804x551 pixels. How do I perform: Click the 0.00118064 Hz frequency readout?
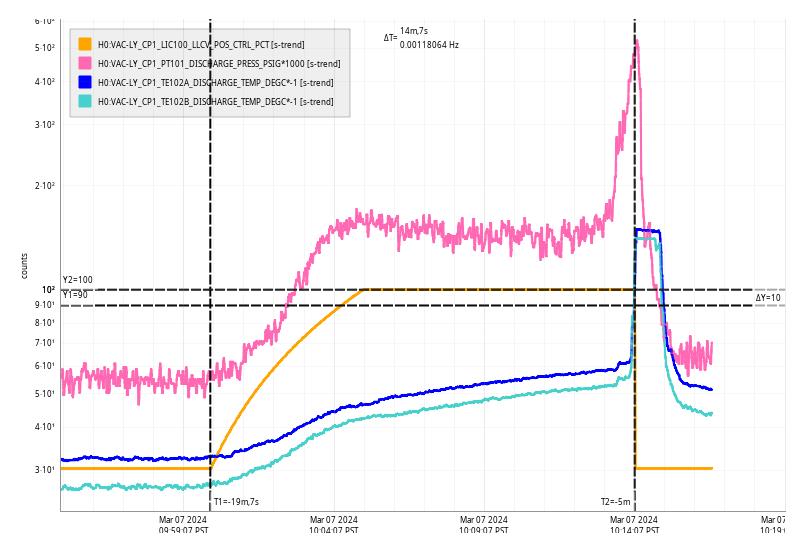[x=429, y=45]
